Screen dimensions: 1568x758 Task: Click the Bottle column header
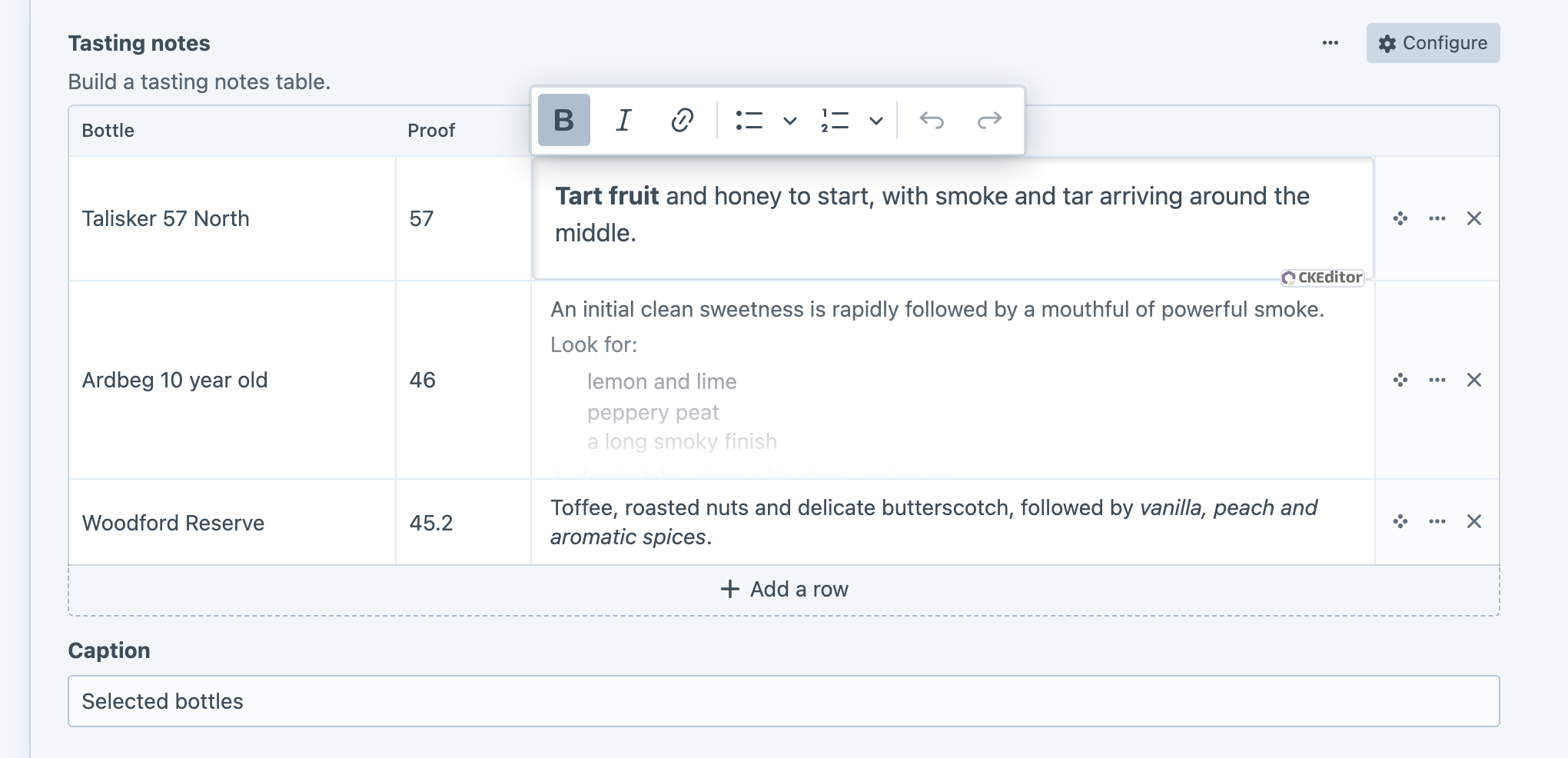(x=108, y=131)
